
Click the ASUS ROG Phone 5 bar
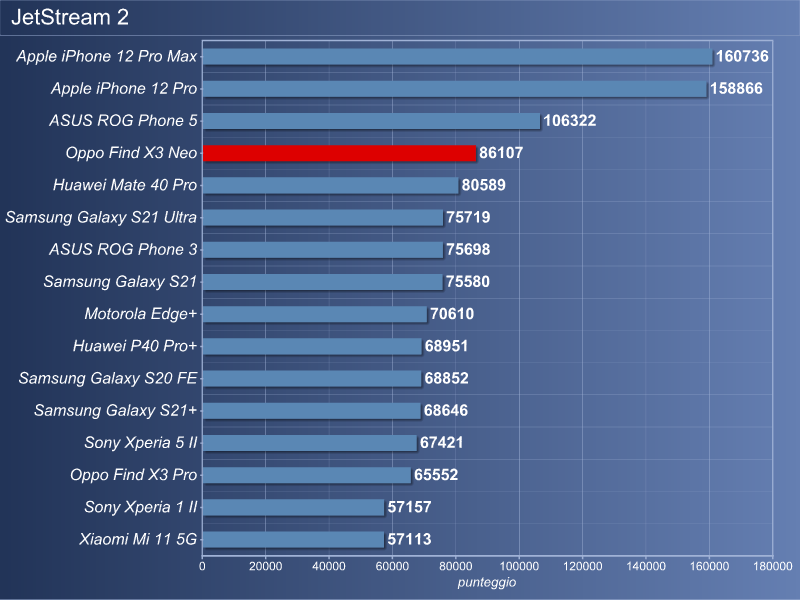coord(371,121)
